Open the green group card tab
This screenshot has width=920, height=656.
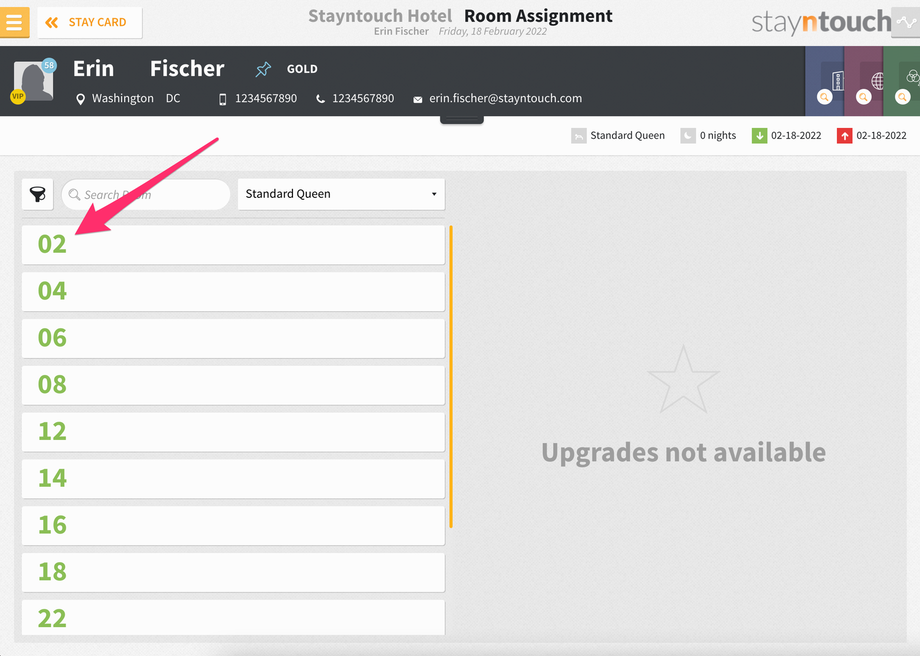click(x=902, y=81)
